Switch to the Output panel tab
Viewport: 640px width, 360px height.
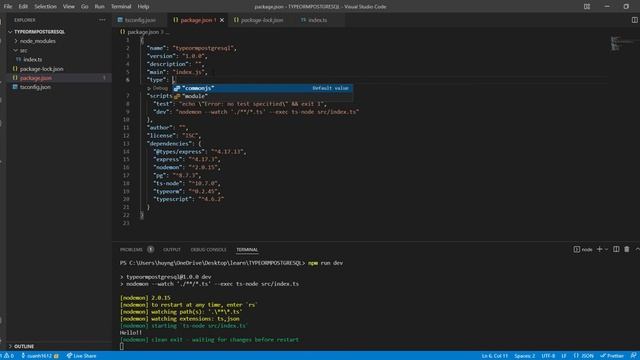pos(171,250)
